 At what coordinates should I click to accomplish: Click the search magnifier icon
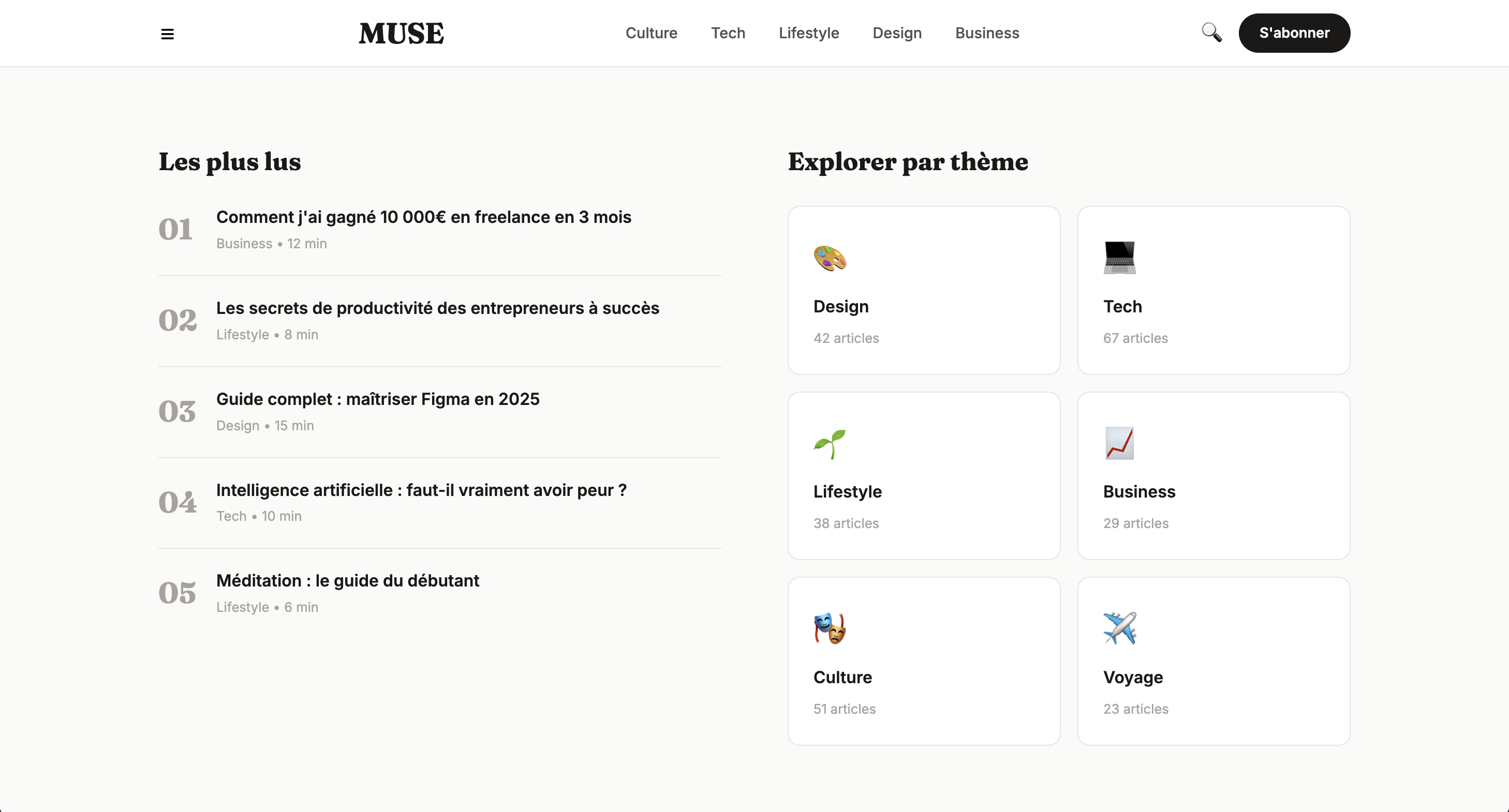point(1211,33)
